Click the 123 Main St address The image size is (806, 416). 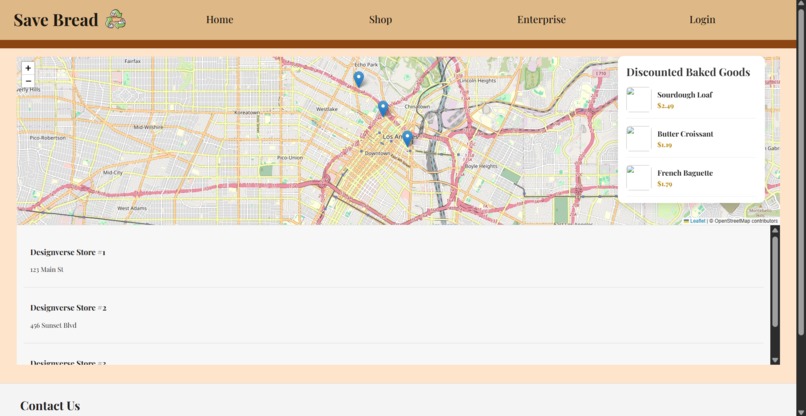(47, 269)
